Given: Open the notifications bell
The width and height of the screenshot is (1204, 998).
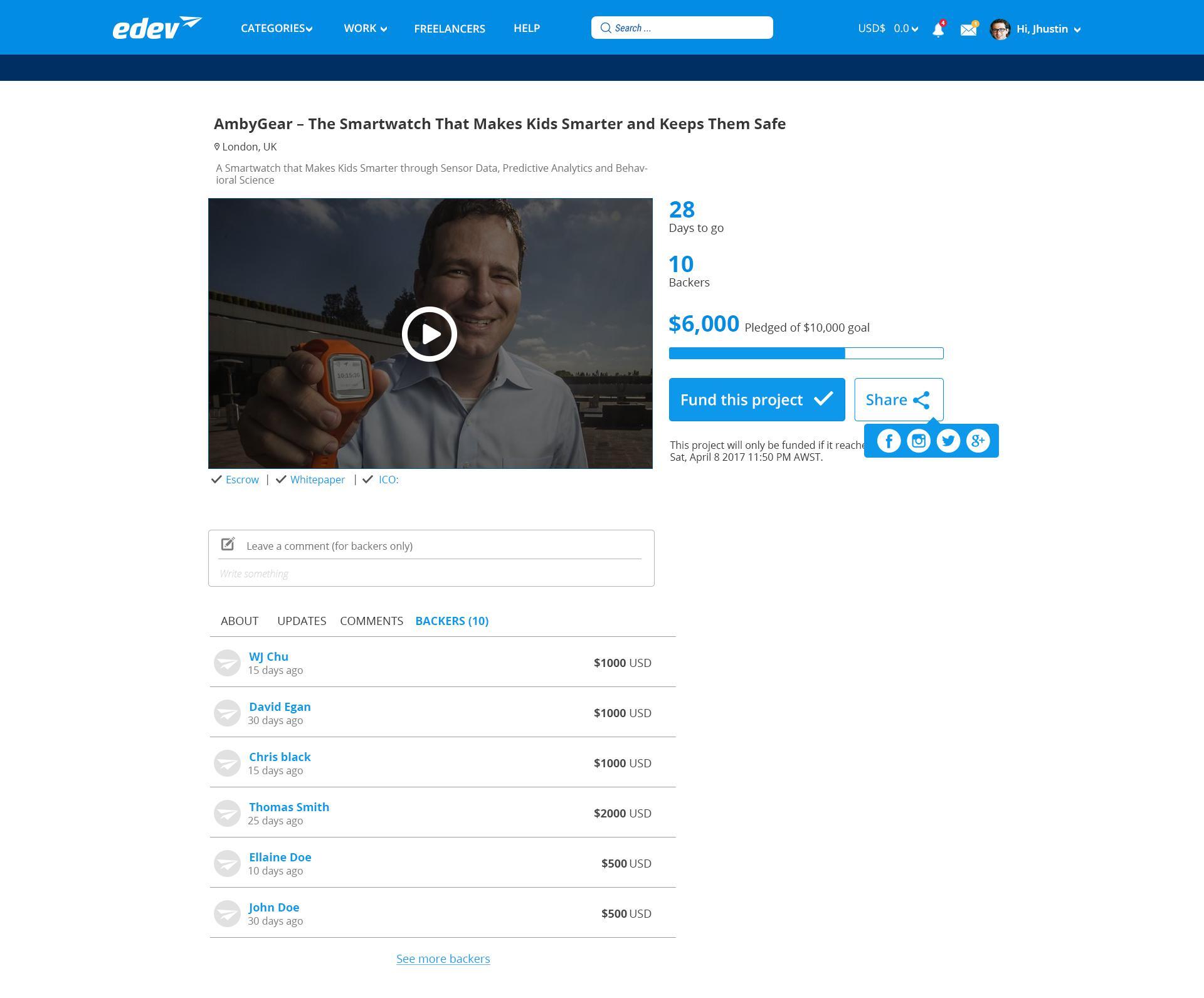Looking at the screenshot, I should click(x=937, y=29).
